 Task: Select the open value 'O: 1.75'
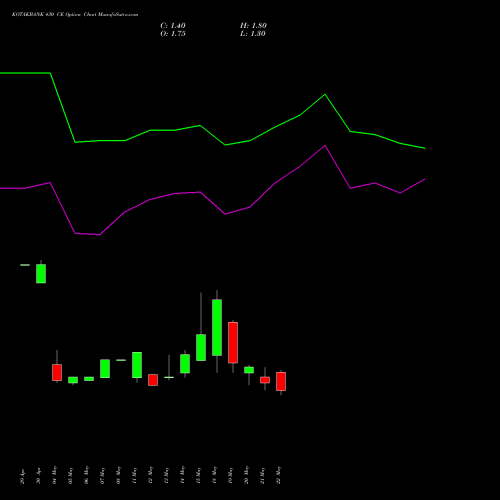(x=173, y=34)
